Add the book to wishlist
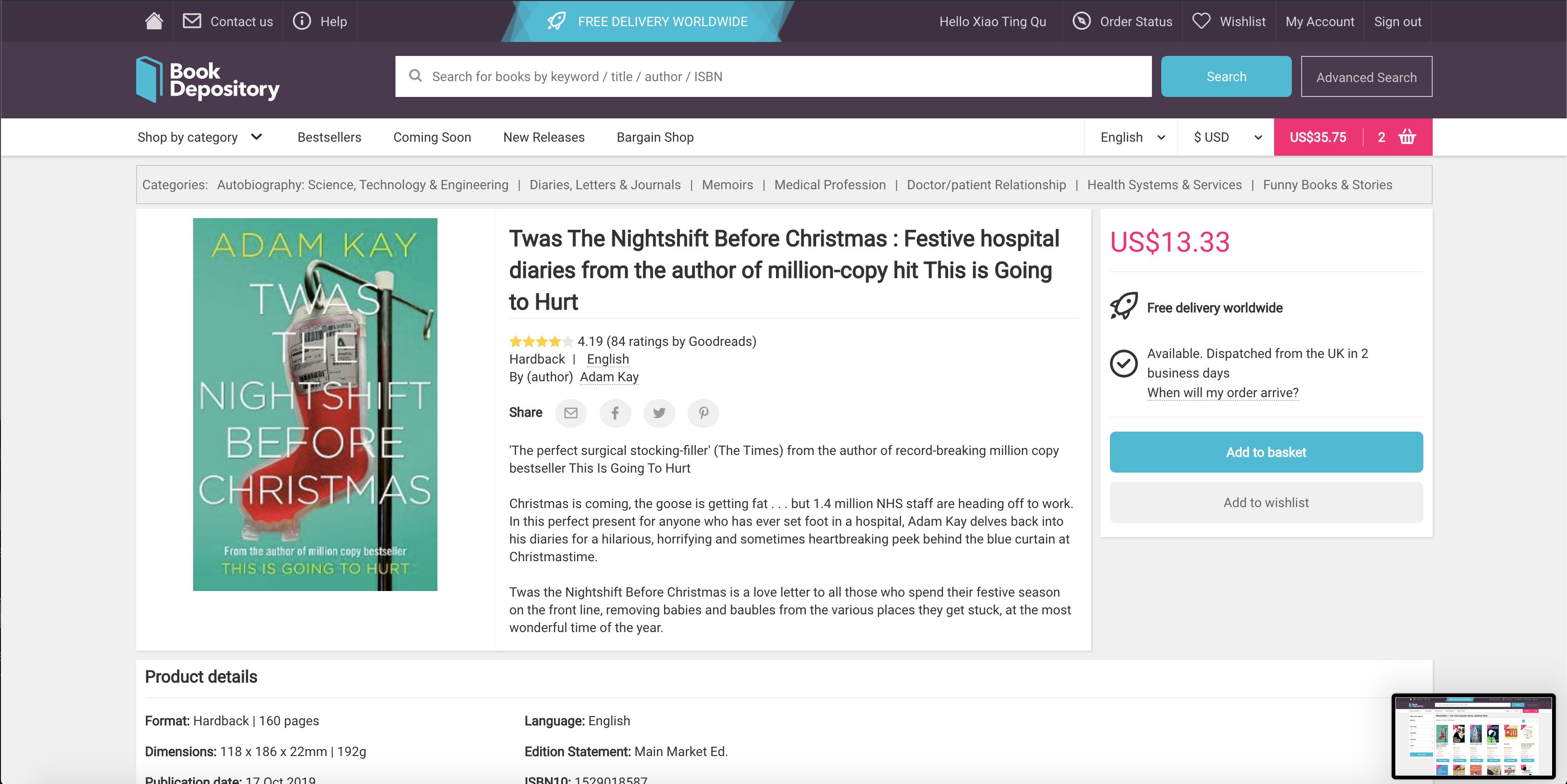Screen dimensions: 1567x784 [x=1266, y=502]
